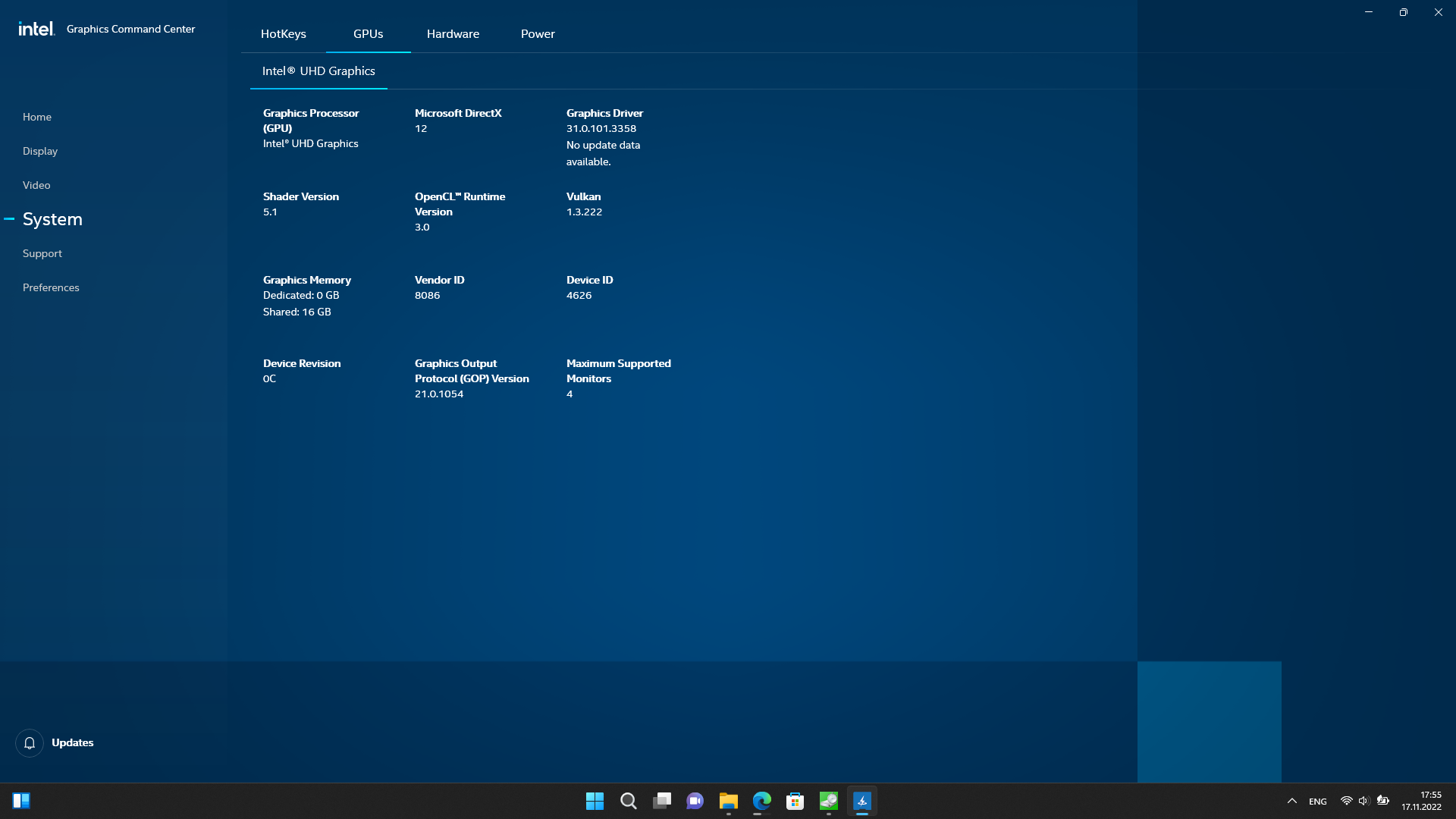Click 'Shared: 16 GB' memory text
Screen dimensions: 1456x819
297,312
